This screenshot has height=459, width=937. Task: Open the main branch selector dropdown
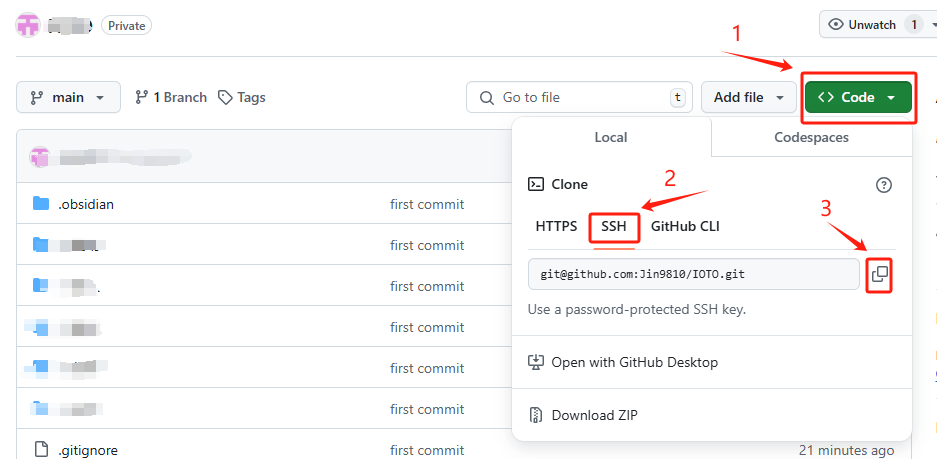click(68, 97)
